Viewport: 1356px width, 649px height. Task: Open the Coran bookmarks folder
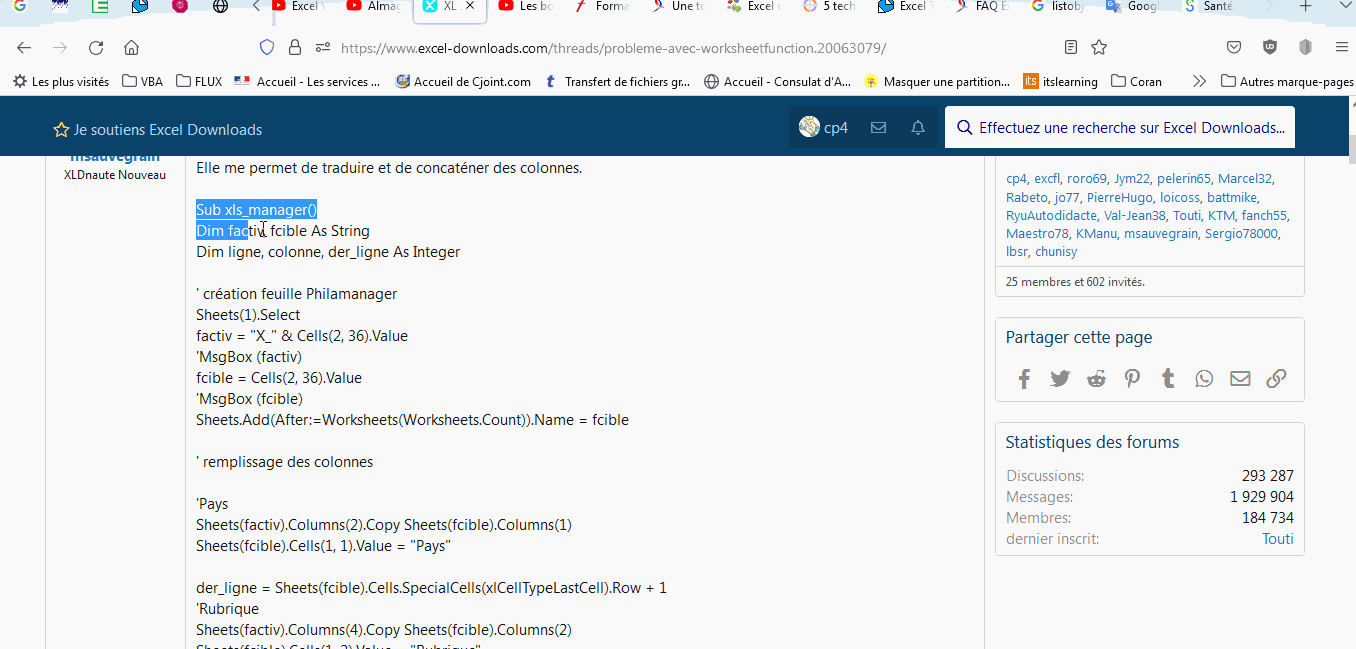coord(1137,81)
